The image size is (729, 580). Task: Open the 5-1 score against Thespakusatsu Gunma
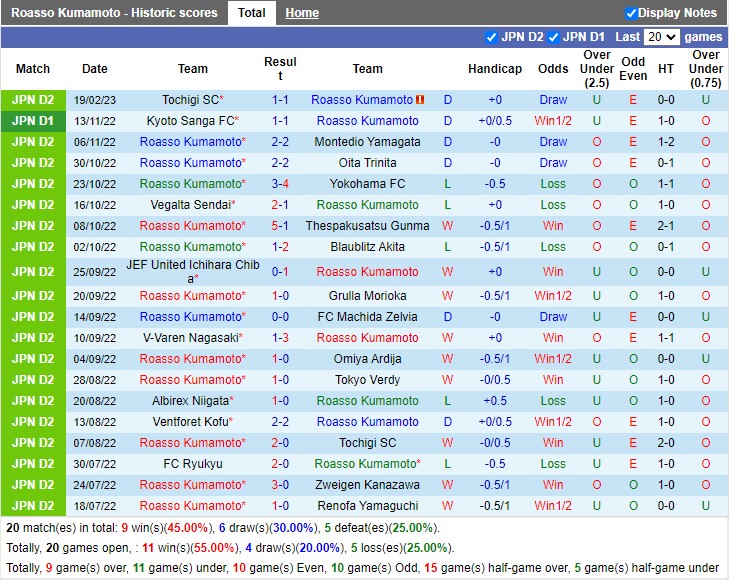coord(280,226)
